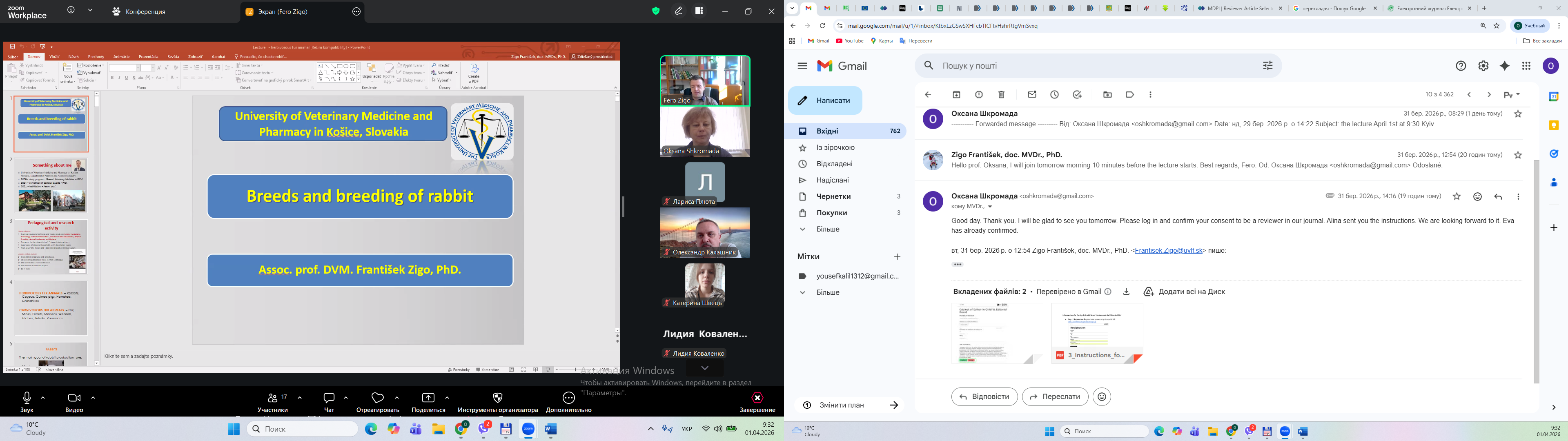Screen dimensions: 1568x441
Task: Click the Frantisek.Zigo@uvlf.sk email link
Action: coord(1169,250)
